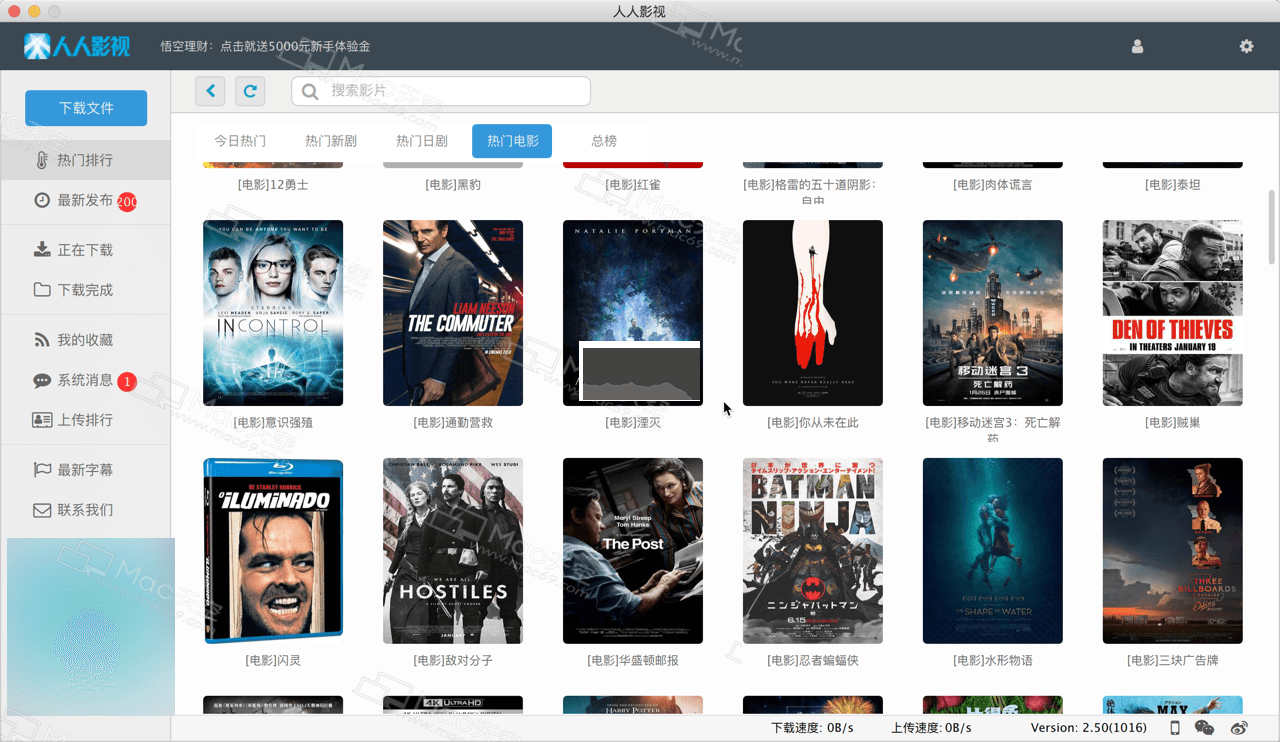Click the envelope icon beside 联系我们

[x=42, y=510]
